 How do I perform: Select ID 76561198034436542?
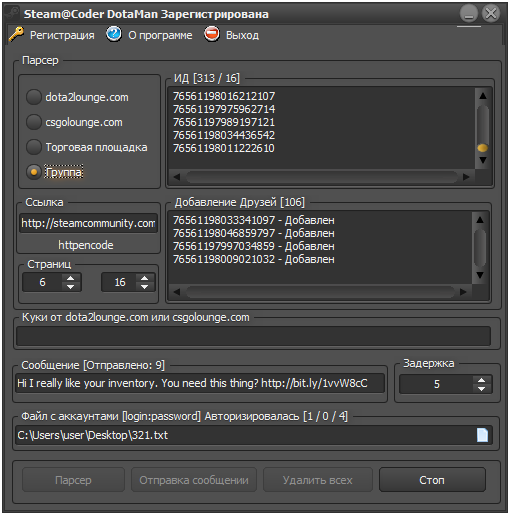pyautogui.click(x=224, y=135)
